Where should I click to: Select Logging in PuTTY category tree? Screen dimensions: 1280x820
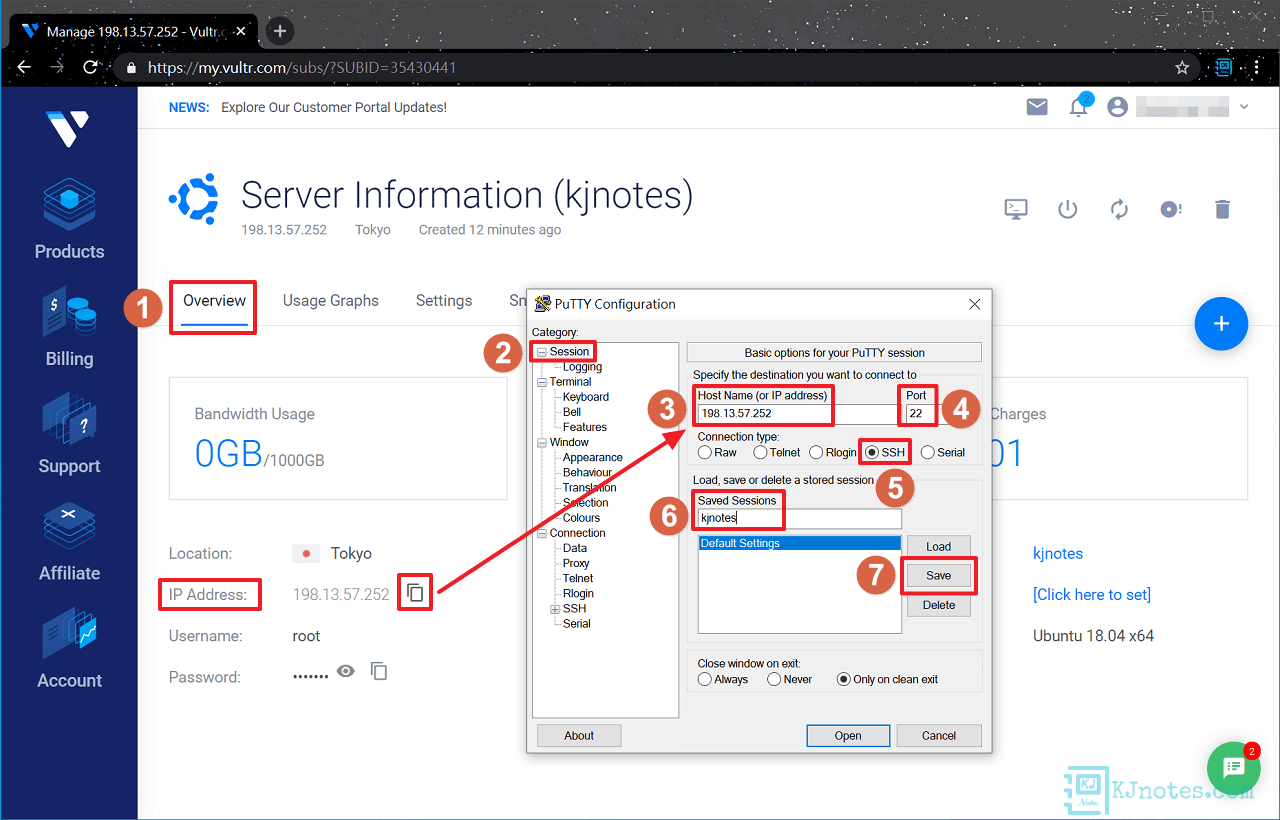(x=582, y=367)
